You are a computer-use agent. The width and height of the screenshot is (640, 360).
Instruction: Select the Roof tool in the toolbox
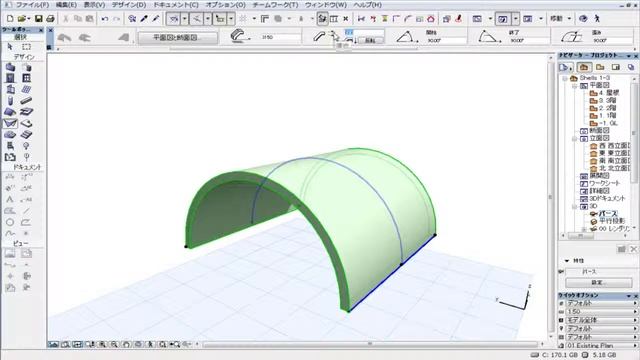tap(10, 112)
